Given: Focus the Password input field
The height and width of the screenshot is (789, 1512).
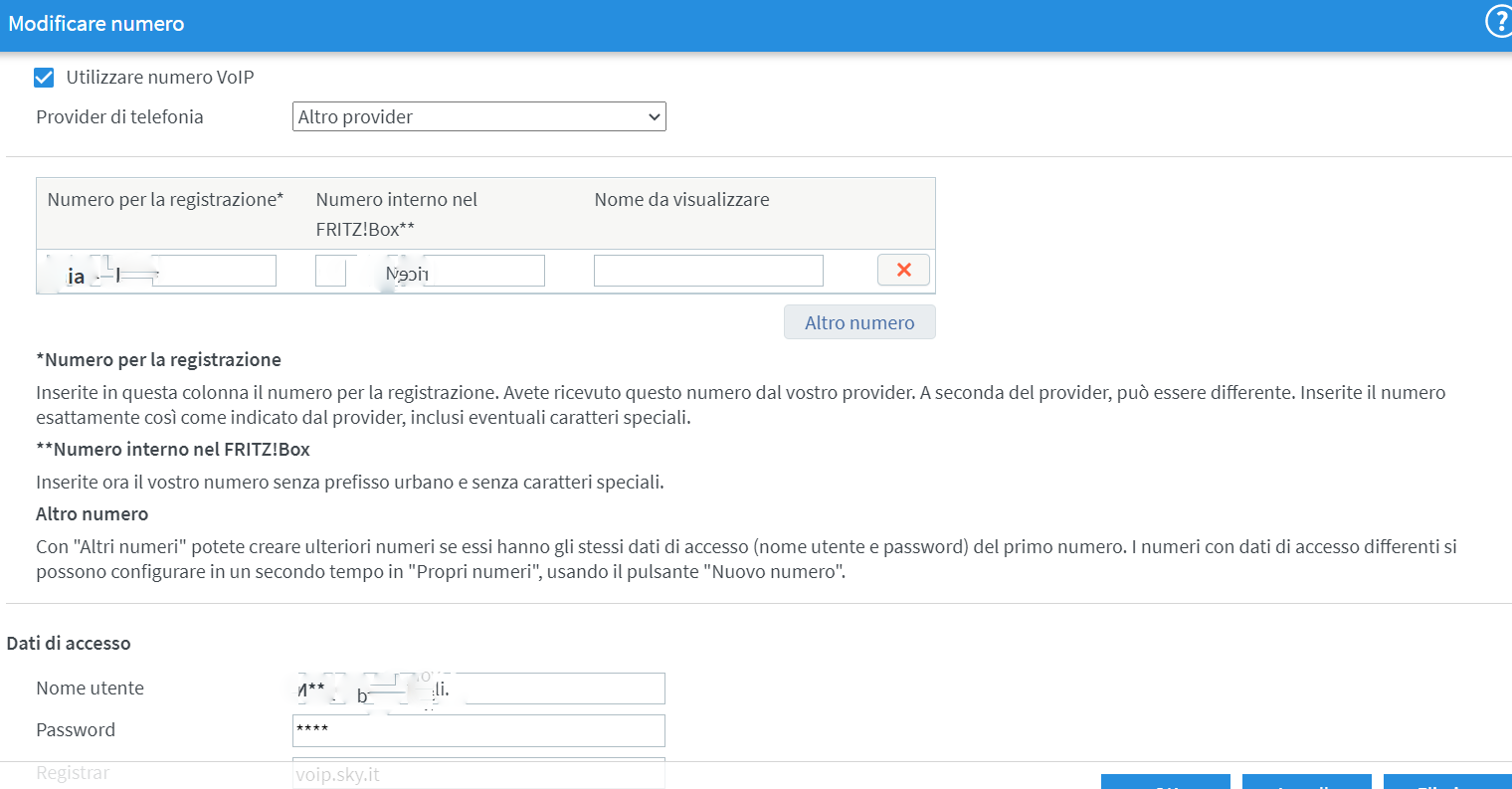Looking at the screenshot, I should (x=478, y=730).
